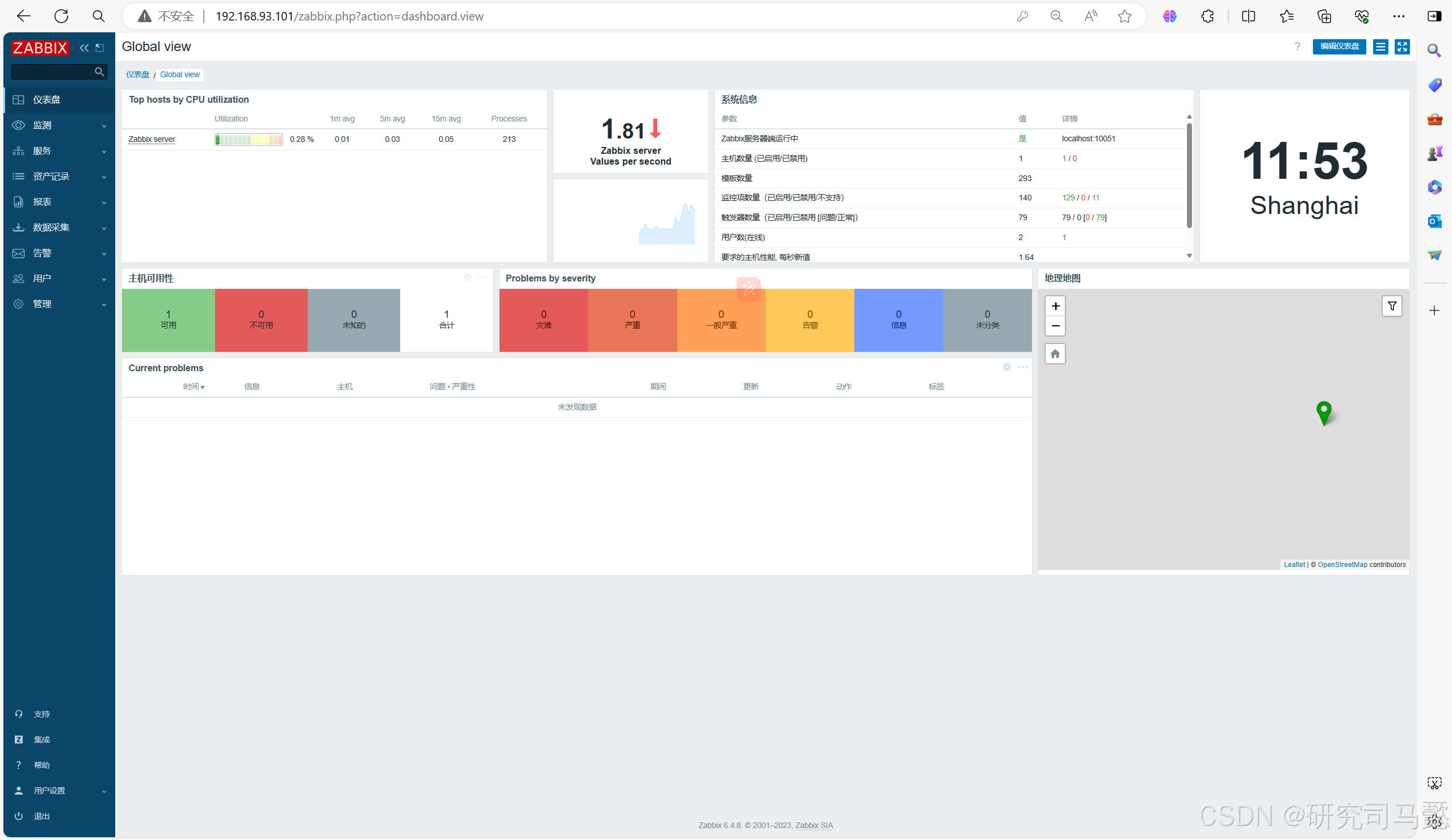The height and width of the screenshot is (840, 1452).
Task: Click the users icon for 用户
Action: (x=18, y=278)
